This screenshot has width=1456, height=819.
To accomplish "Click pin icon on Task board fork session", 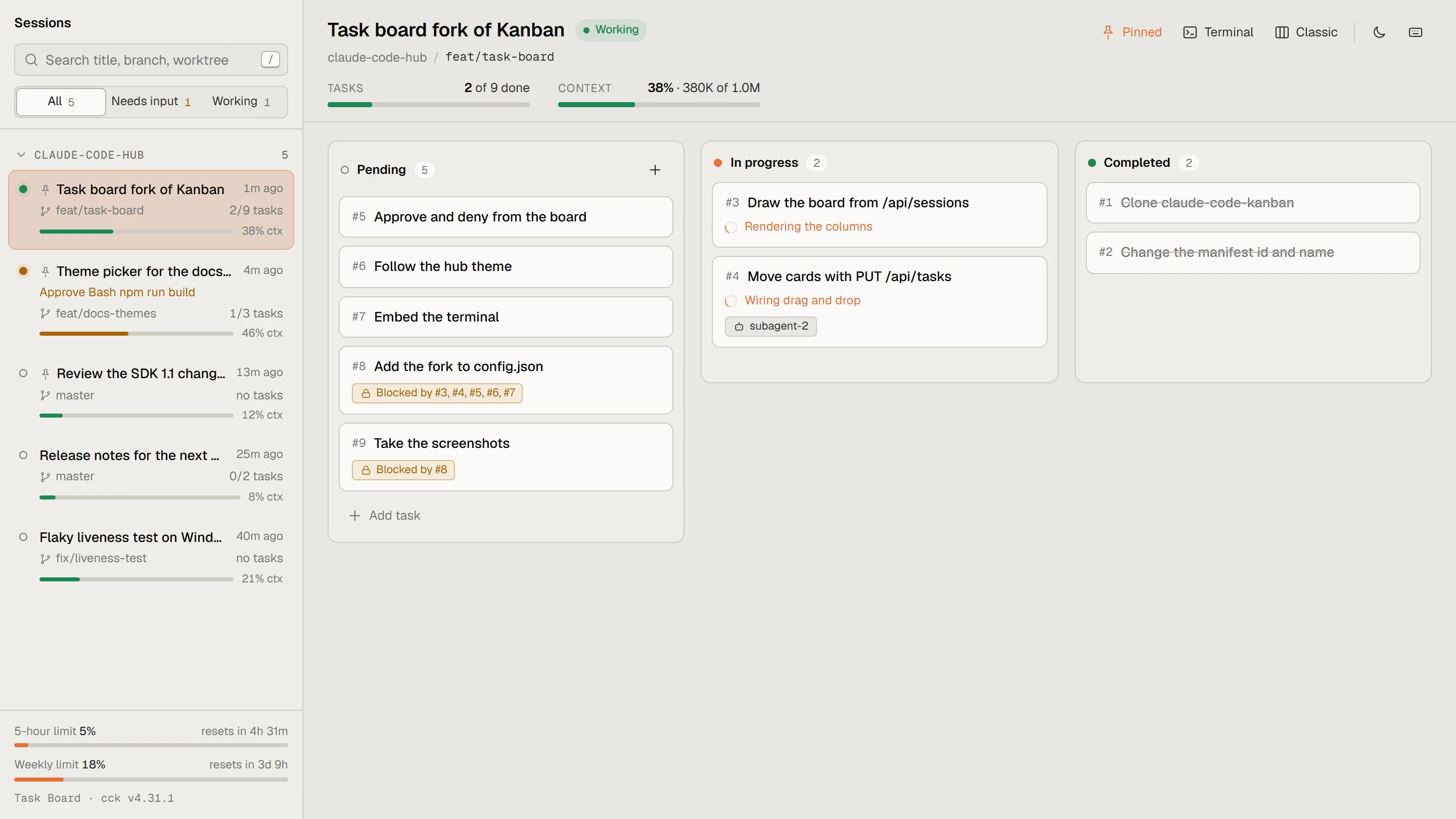I will click(x=45, y=190).
